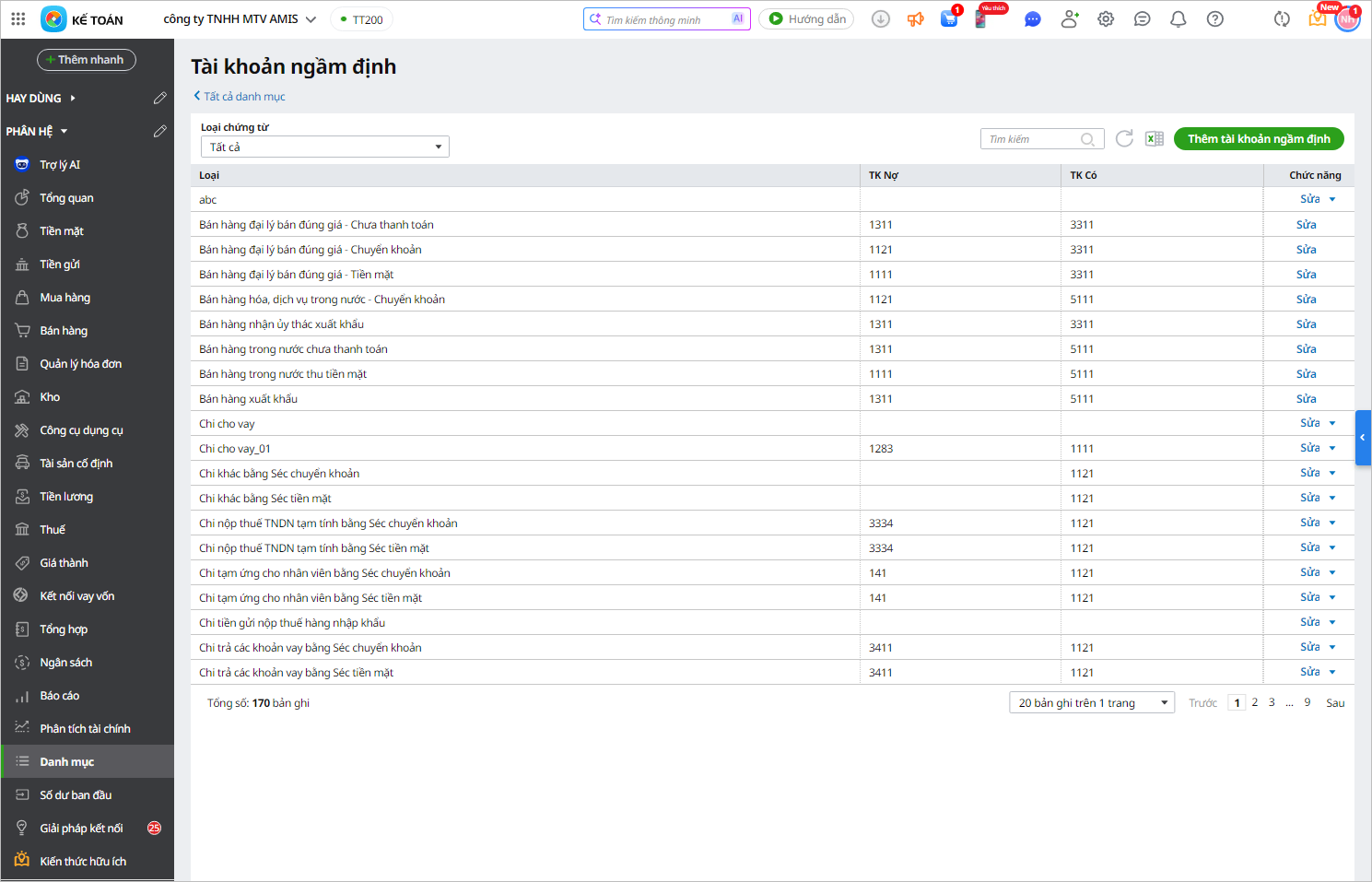
Task: Click Thêm tài khoản ngầm định button
Action: pos(1258,139)
